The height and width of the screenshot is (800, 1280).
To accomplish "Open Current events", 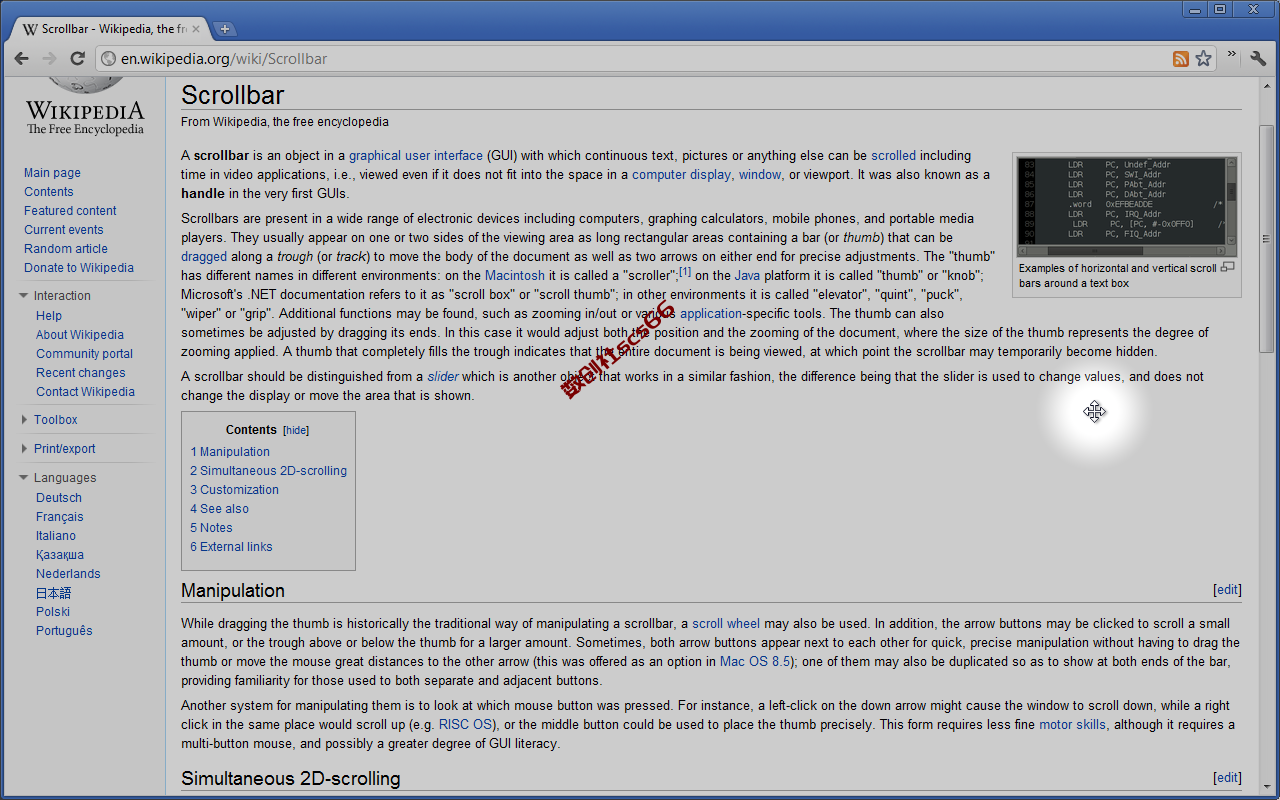I will pyautogui.click(x=64, y=230).
